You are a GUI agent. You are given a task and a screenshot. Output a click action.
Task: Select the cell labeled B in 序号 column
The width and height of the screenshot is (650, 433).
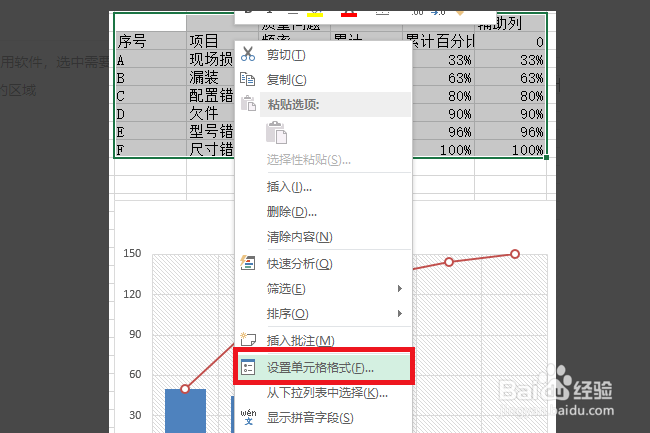pyautogui.click(x=150, y=77)
